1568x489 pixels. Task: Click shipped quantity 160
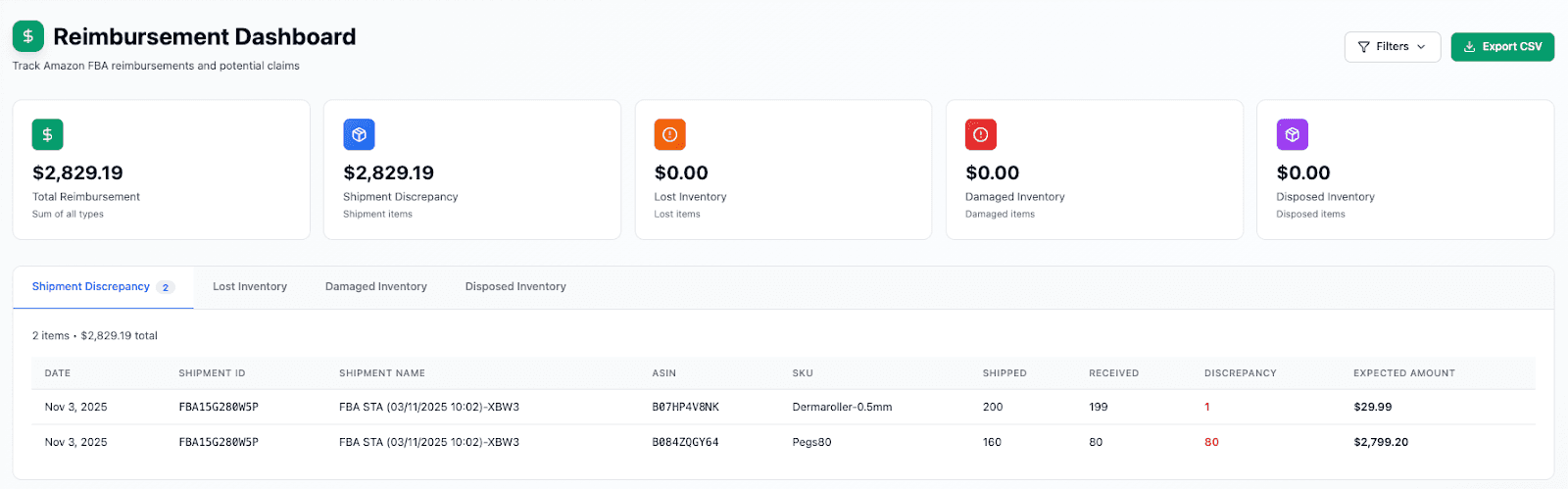(x=992, y=442)
